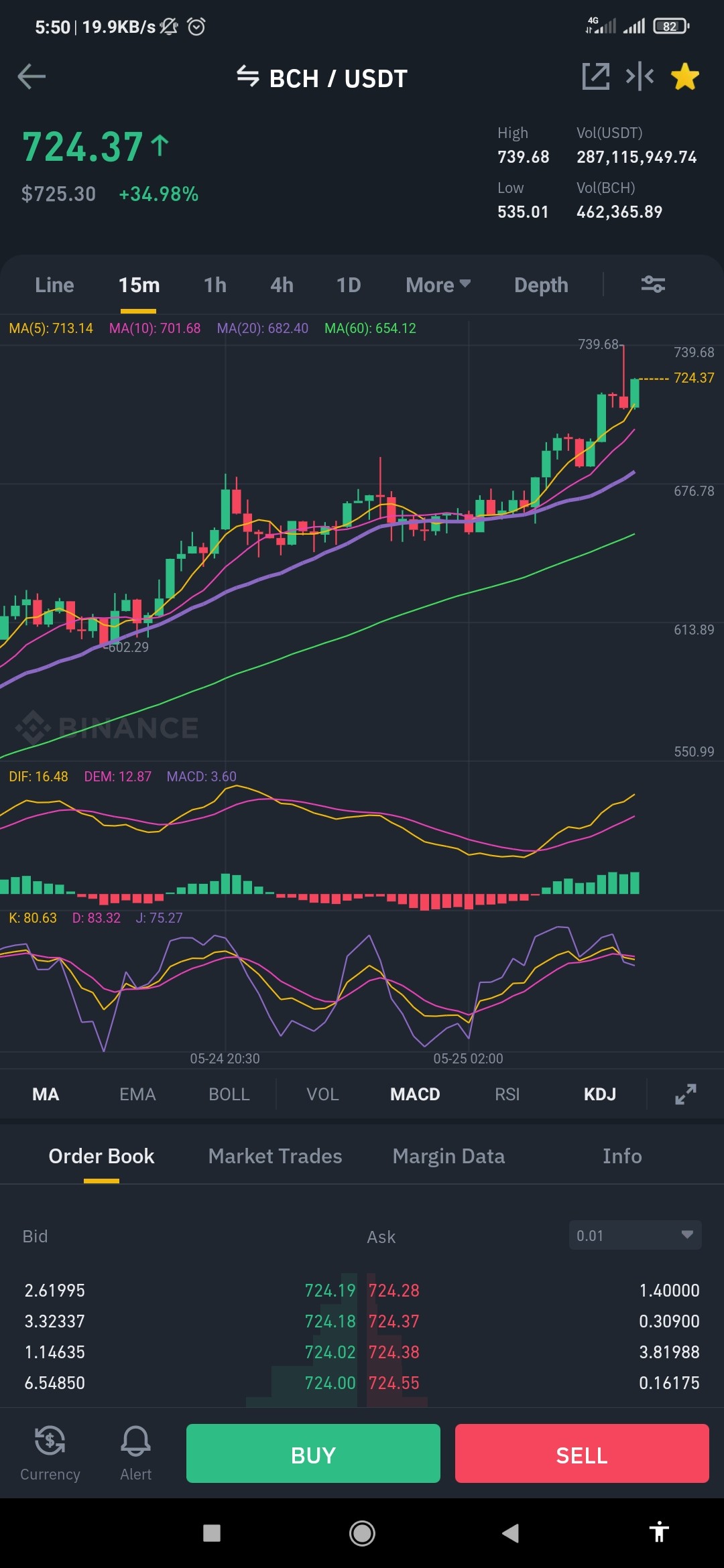Go back using the arrow icon
This screenshot has height=1568, width=724.
point(32,76)
